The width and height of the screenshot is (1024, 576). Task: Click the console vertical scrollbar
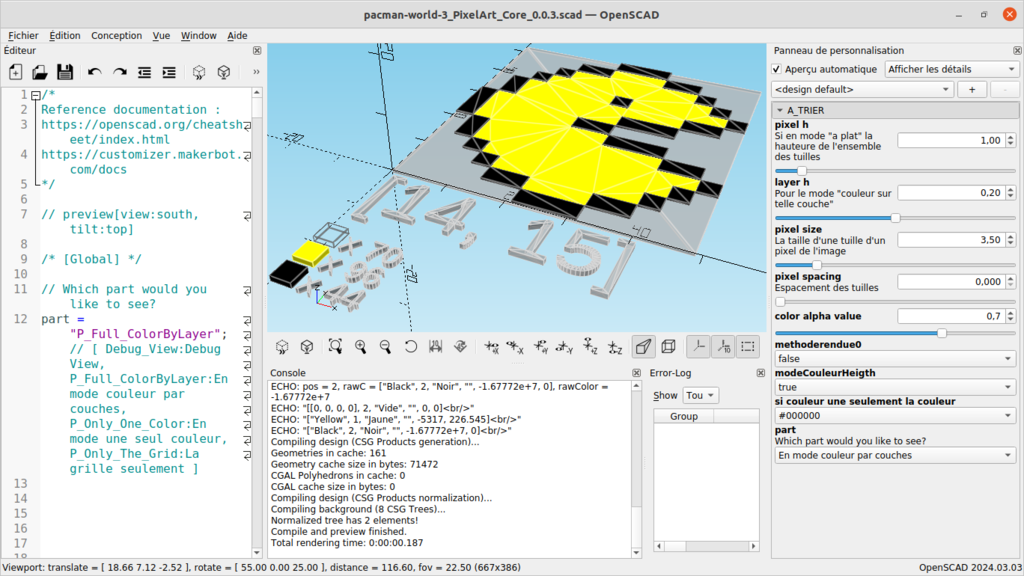[637, 469]
